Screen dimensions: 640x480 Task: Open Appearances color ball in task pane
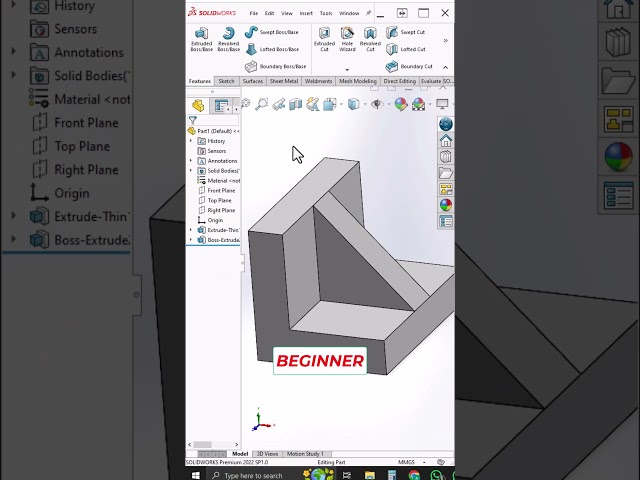[x=446, y=205]
